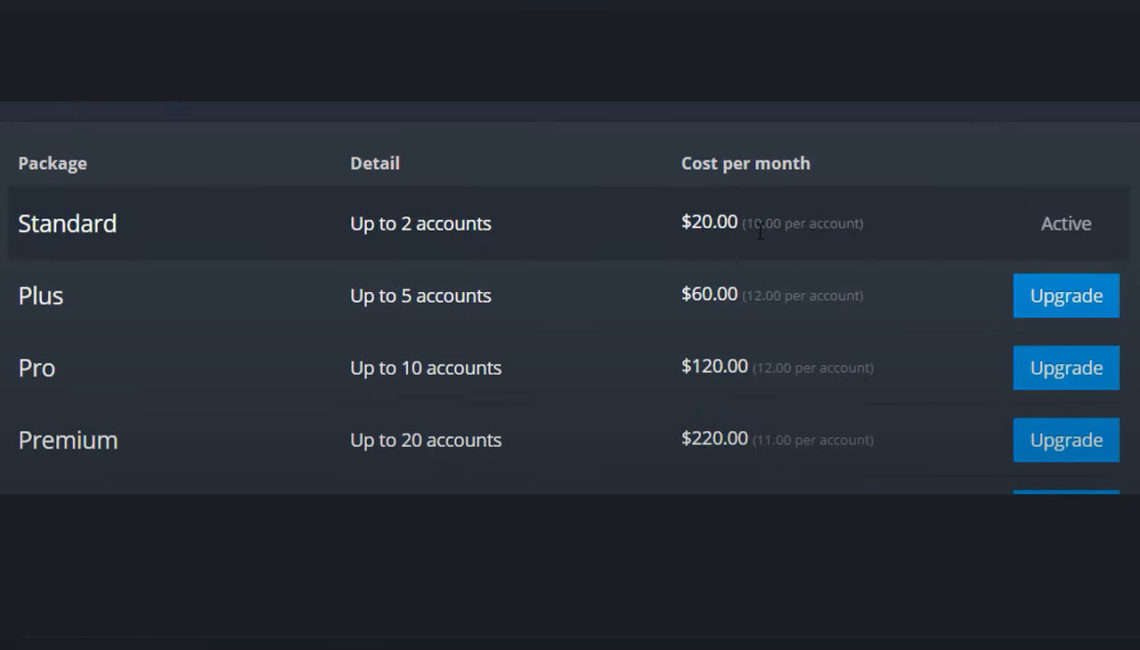Click the Up to 20 accounts detail text
This screenshot has width=1140, height=650.
[x=425, y=440]
